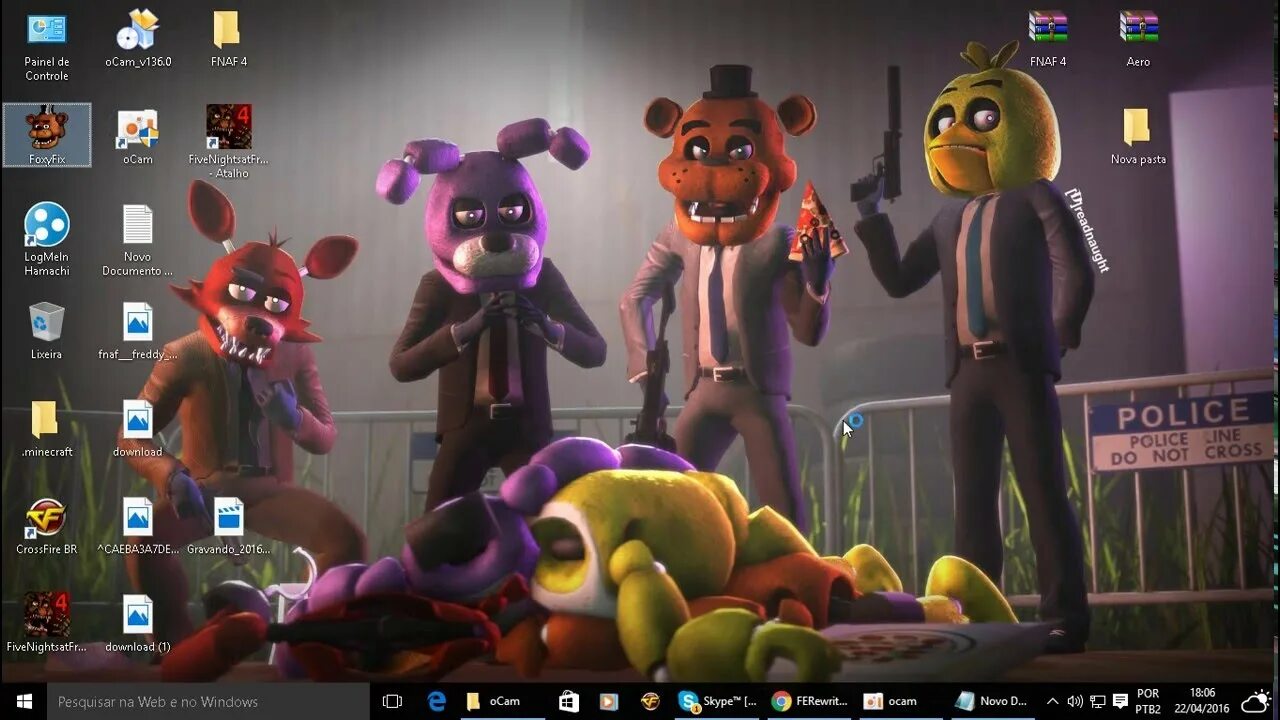This screenshot has height=720, width=1280.
Task: Switch to the Skype taskbar window
Action: [717, 701]
